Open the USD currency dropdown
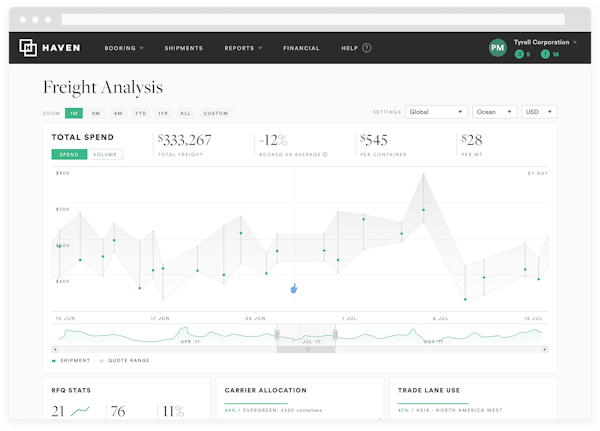The width and height of the screenshot is (600, 431). (x=540, y=113)
